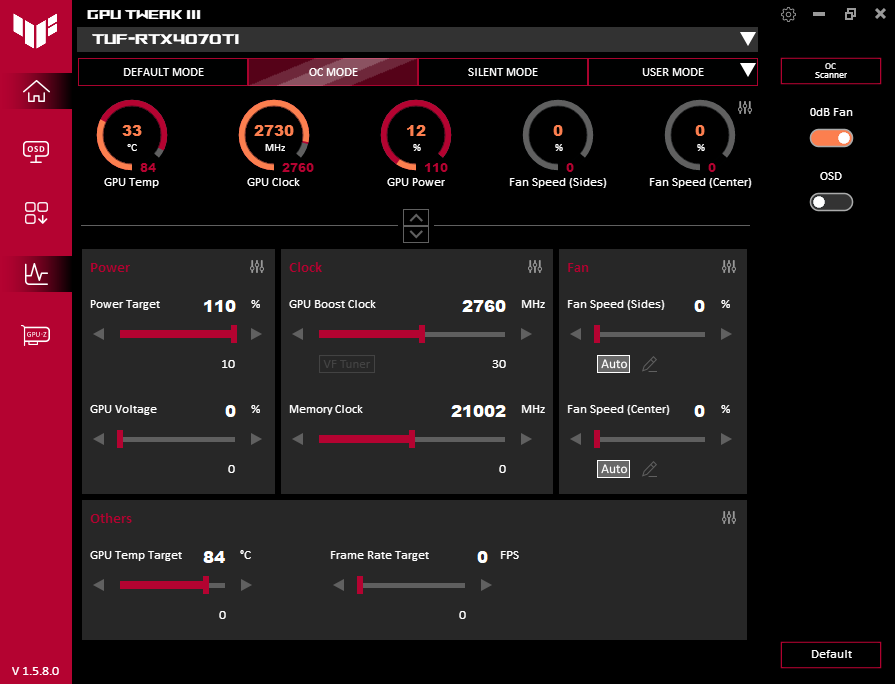Decrease Power Target with left arrow
The width and height of the screenshot is (895, 684).
click(99, 334)
